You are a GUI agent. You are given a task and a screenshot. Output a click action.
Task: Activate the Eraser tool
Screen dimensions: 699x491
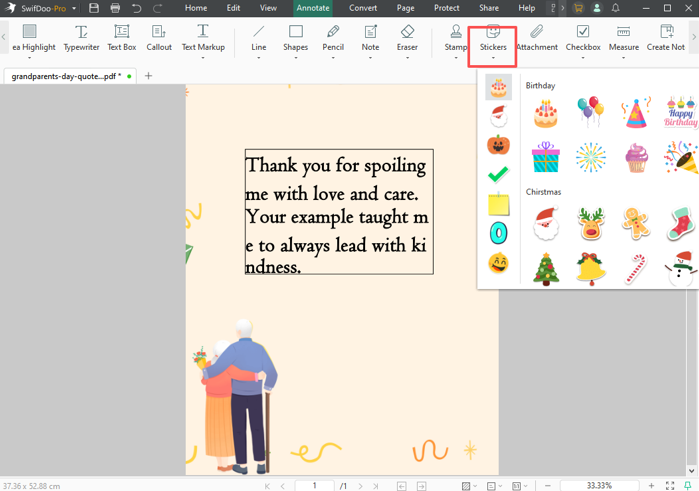[407, 38]
